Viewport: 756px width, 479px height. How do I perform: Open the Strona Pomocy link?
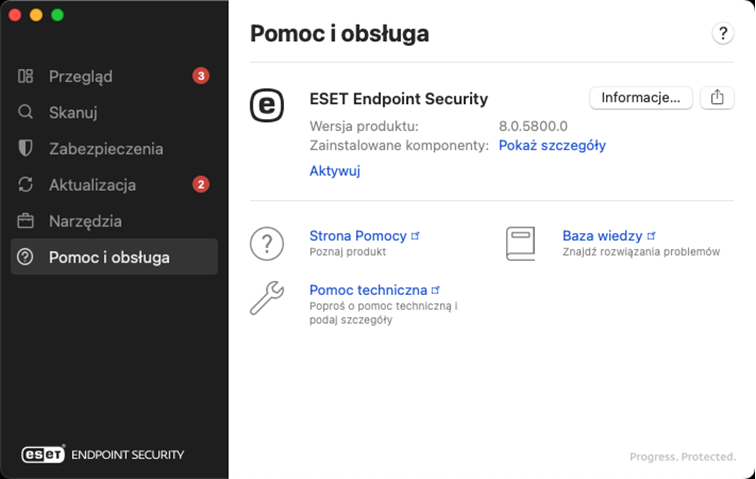(x=358, y=236)
